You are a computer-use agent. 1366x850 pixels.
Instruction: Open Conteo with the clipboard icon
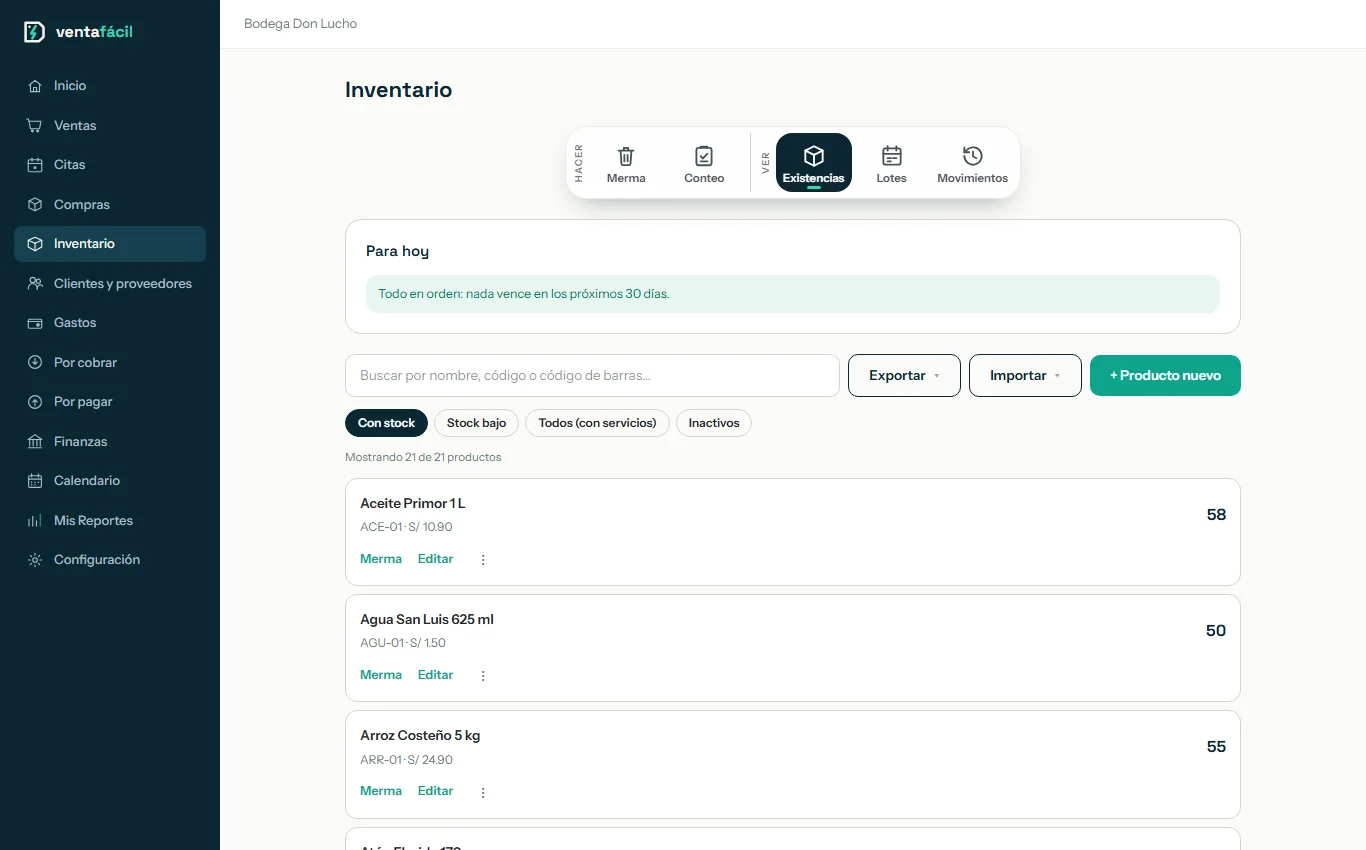coord(704,156)
